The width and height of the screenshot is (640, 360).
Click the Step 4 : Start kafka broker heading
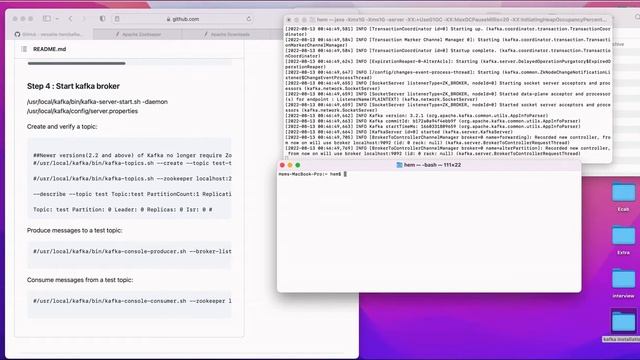73,86
